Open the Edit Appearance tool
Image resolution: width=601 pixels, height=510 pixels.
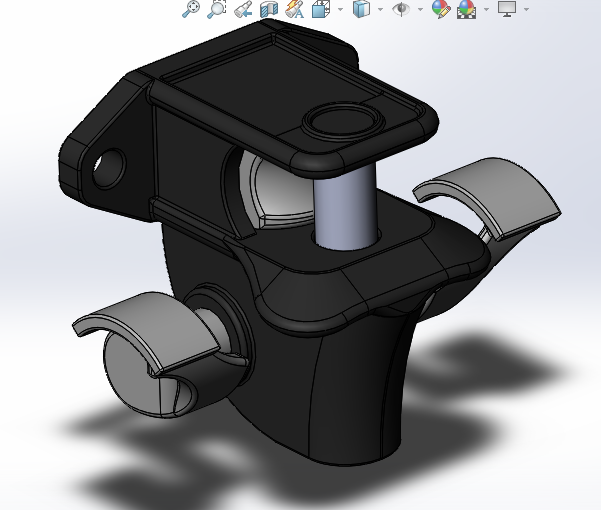441,9
